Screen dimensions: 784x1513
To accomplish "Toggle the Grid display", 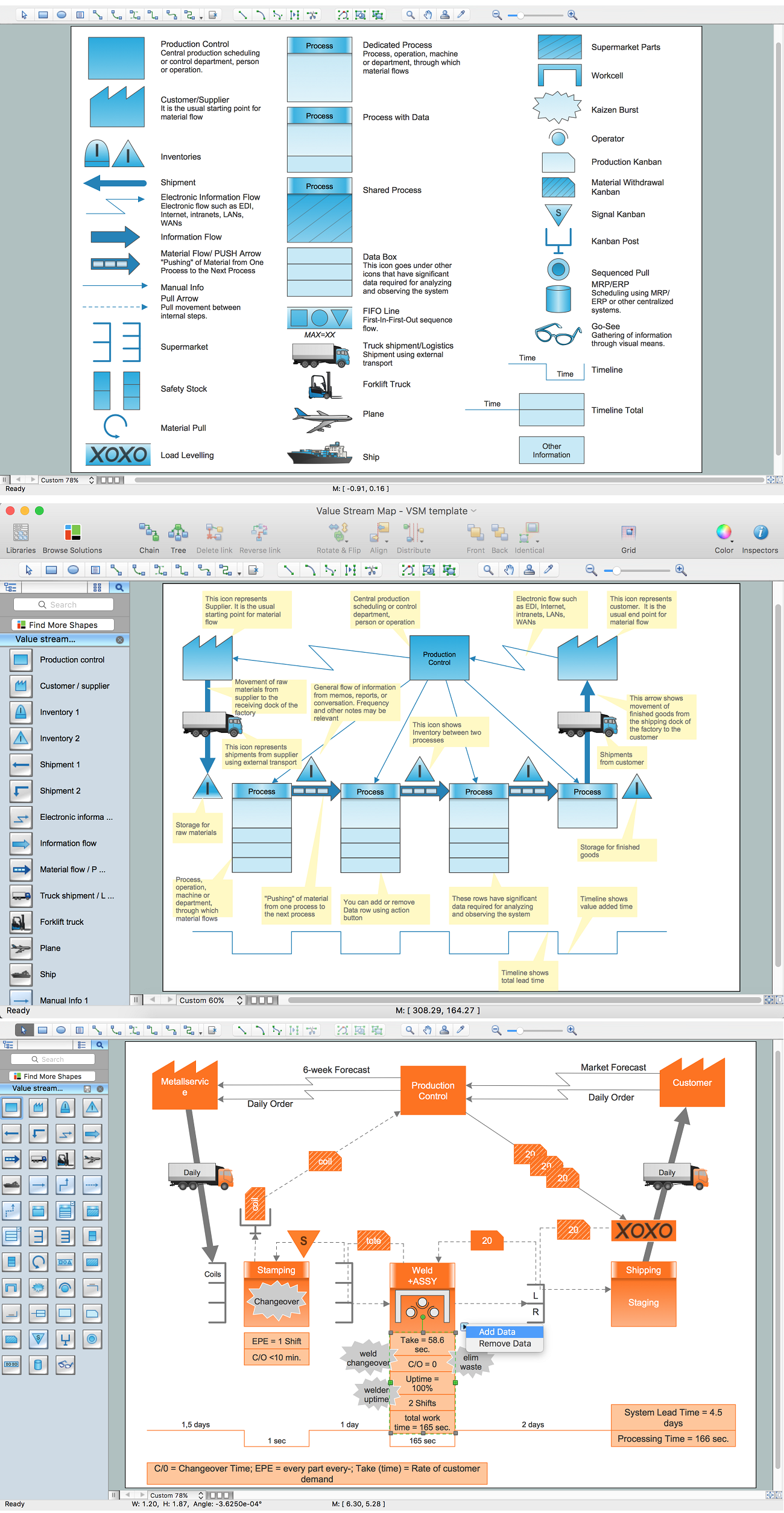I will [x=628, y=538].
